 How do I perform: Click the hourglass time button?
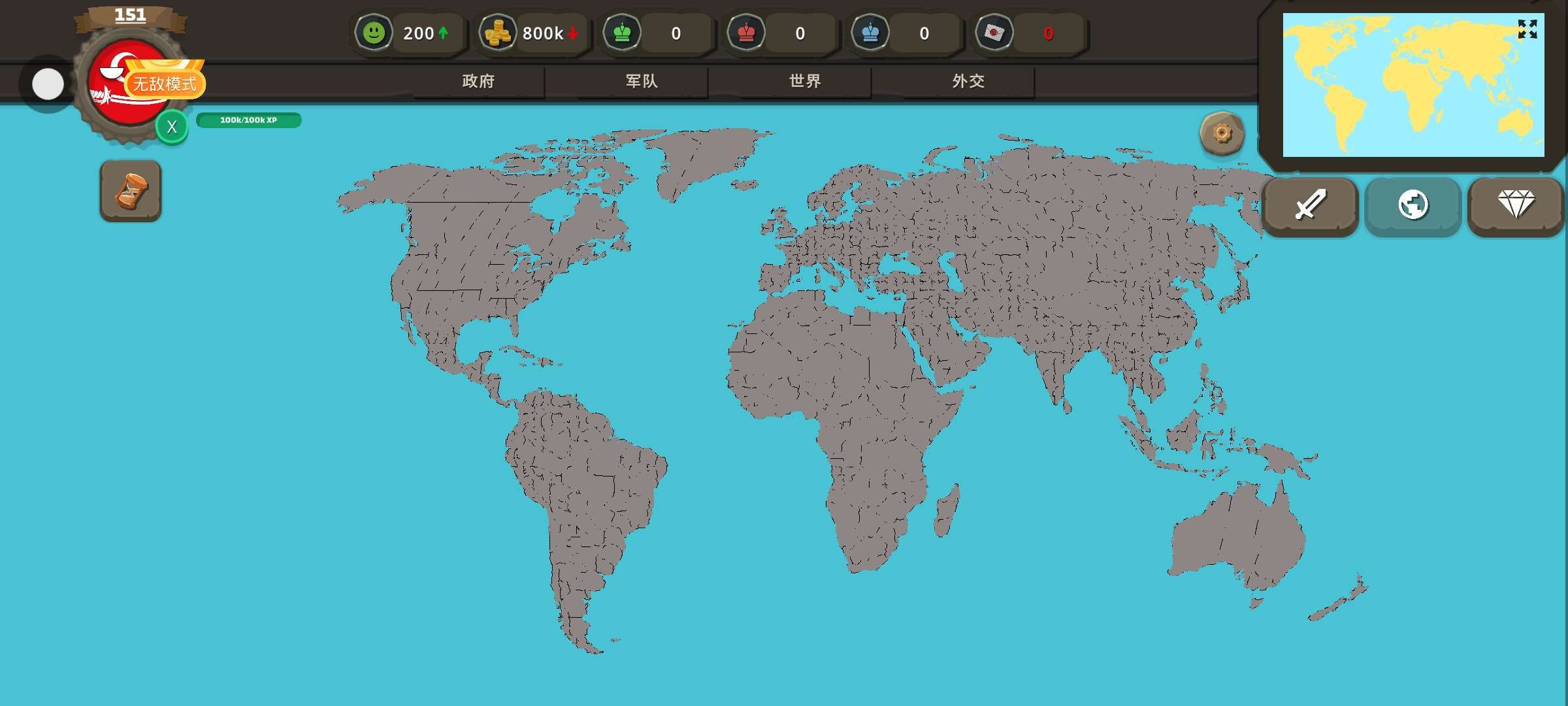[x=131, y=191]
